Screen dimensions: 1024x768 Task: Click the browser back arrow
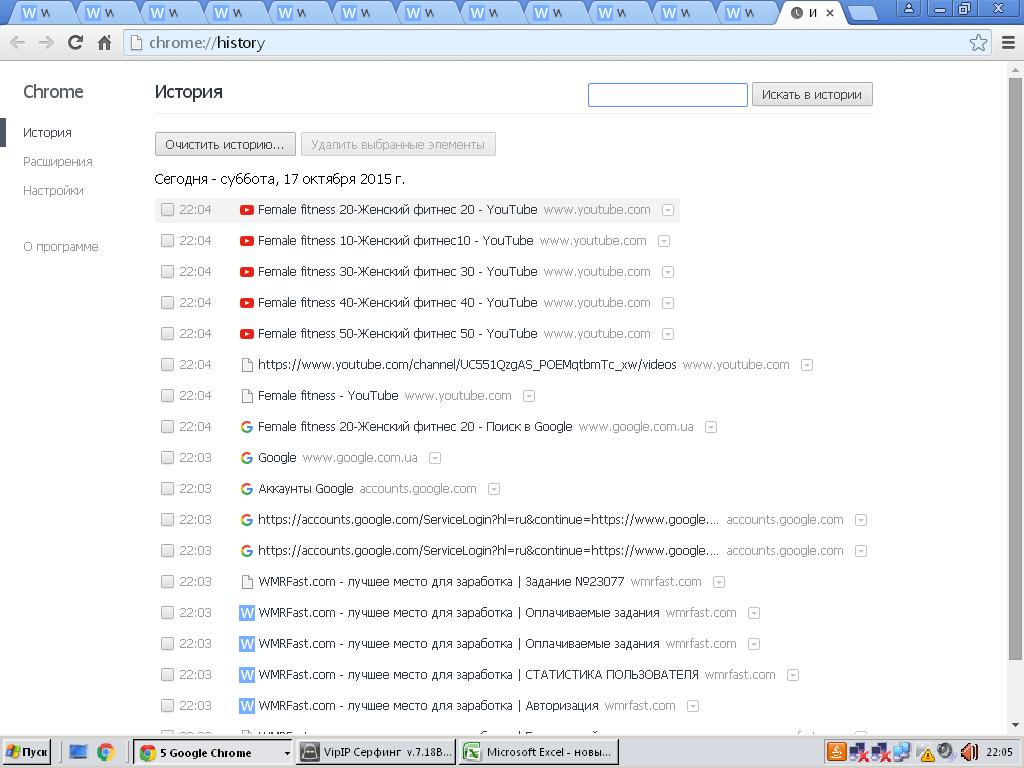pyautogui.click(x=18, y=43)
